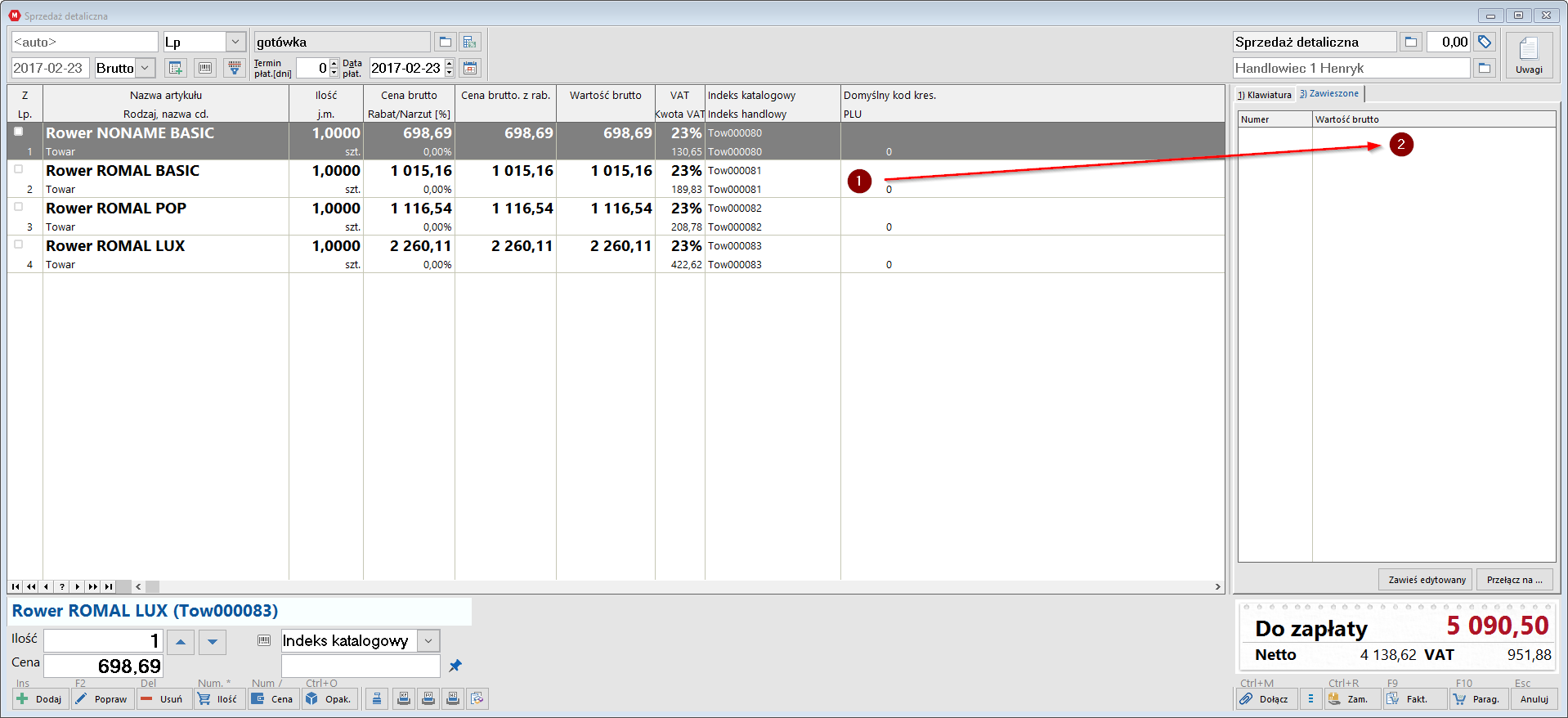
Task: Switch to the 3) Zawieszone tab
Action: tap(1329, 93)
